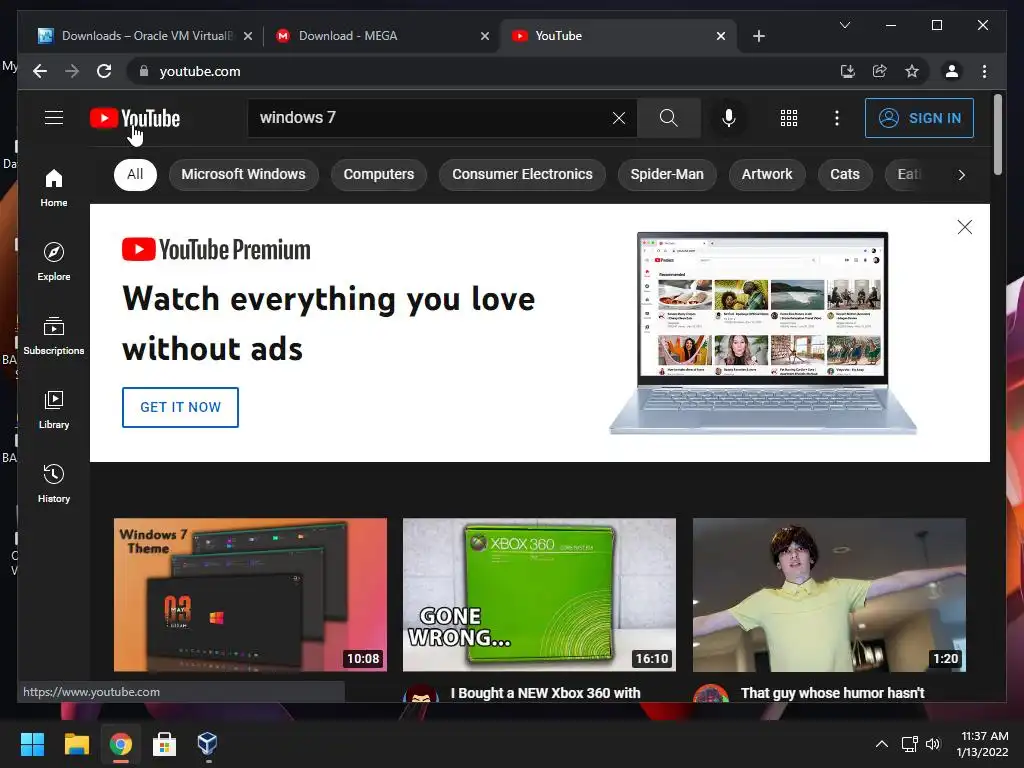The height and width of the screenshot is (768, 1024).
Task: Open File Explorer from taskbar
Action: [76, 744]
